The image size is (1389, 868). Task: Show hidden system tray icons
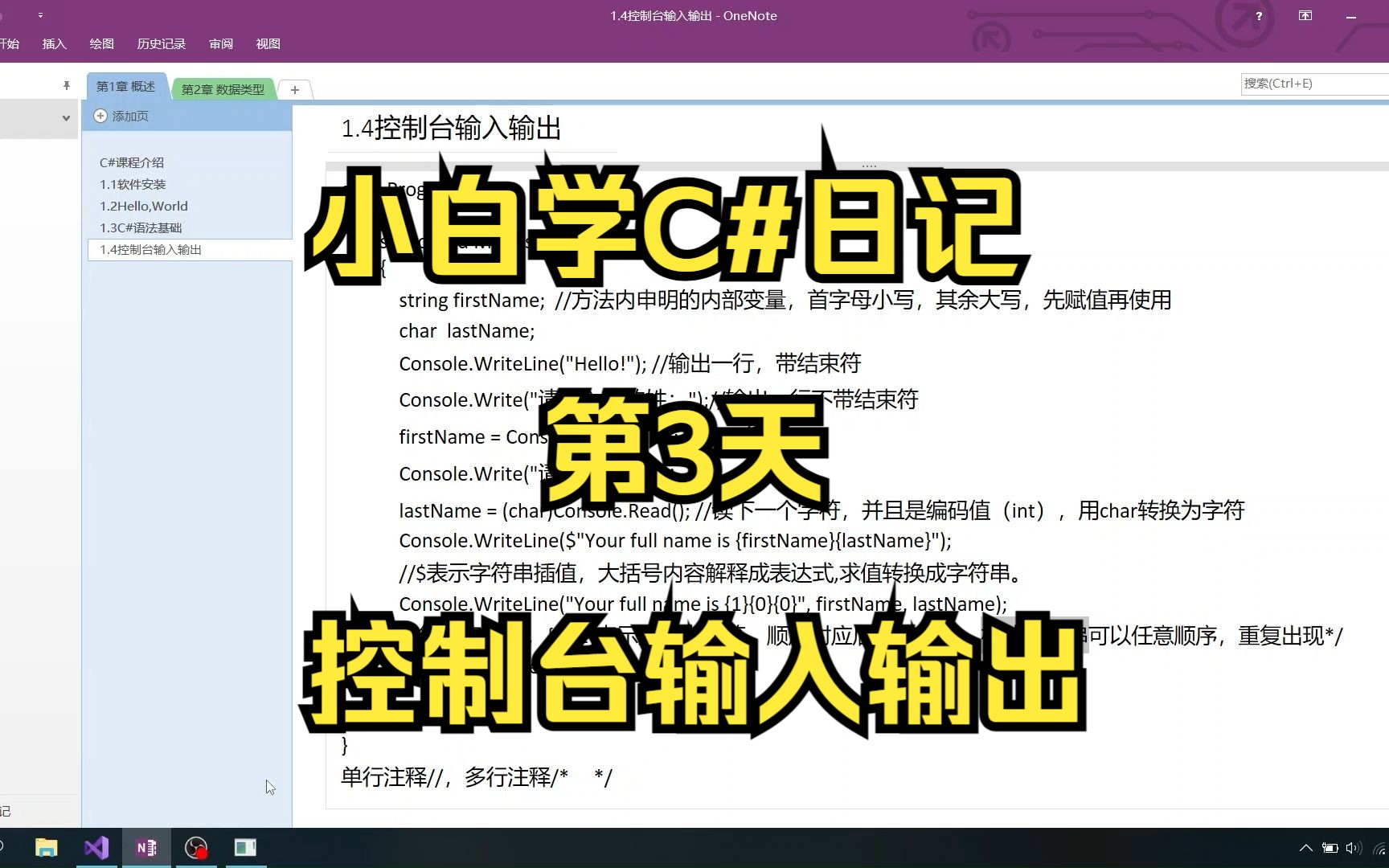pyautogui.click(x=1306, y=848)
